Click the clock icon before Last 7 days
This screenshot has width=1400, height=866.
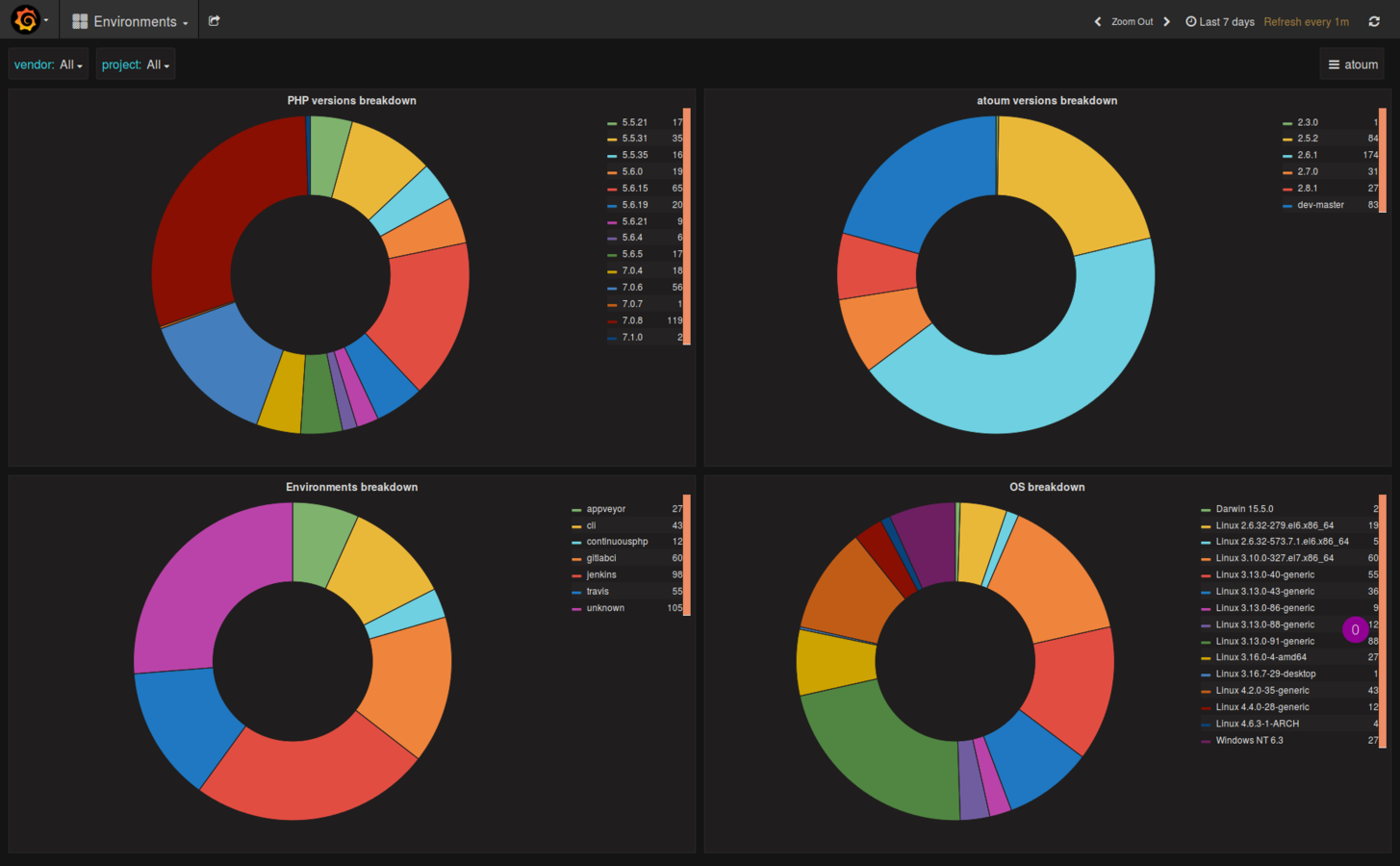click(x=1191, y=21)
